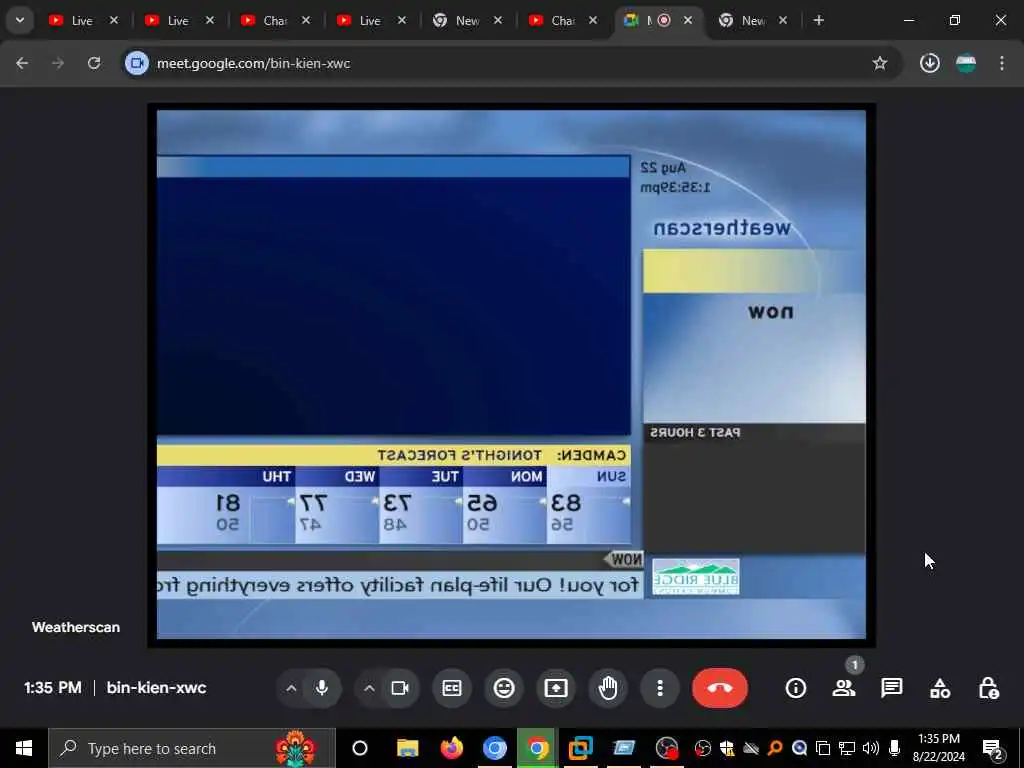This screenshot has width=1024, height=768.
Task: Open the host controls lock icon
Action: 988,688
